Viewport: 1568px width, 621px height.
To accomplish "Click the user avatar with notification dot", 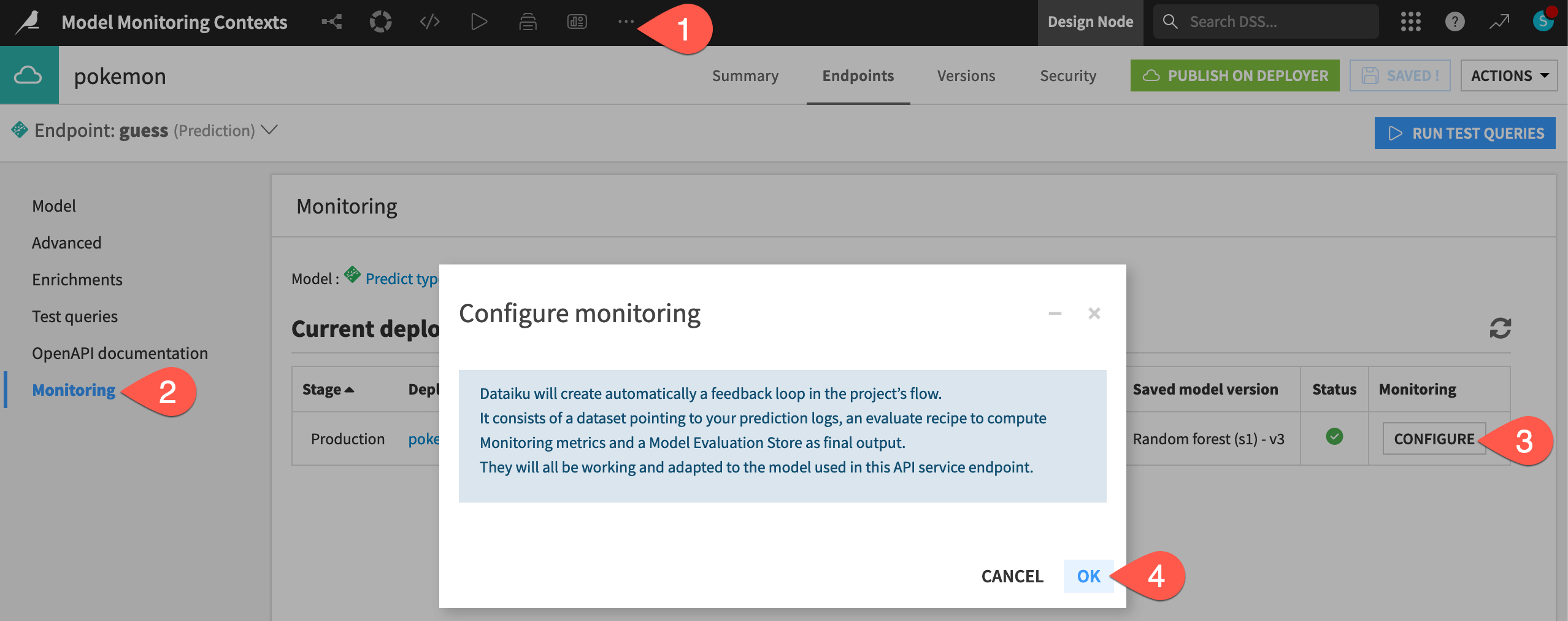I will coord(1543,21).
